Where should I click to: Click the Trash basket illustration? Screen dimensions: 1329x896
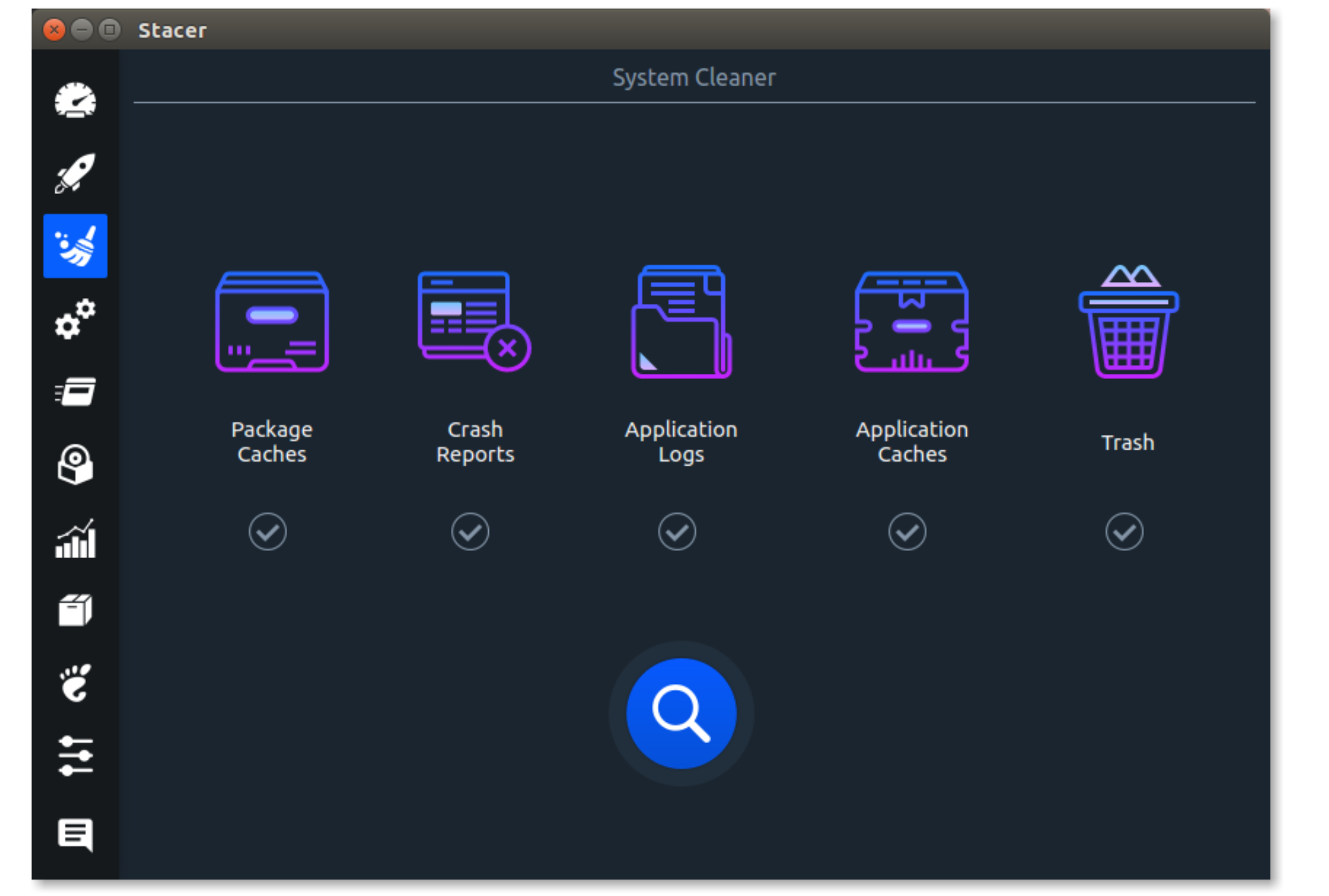click(1129, 321)
